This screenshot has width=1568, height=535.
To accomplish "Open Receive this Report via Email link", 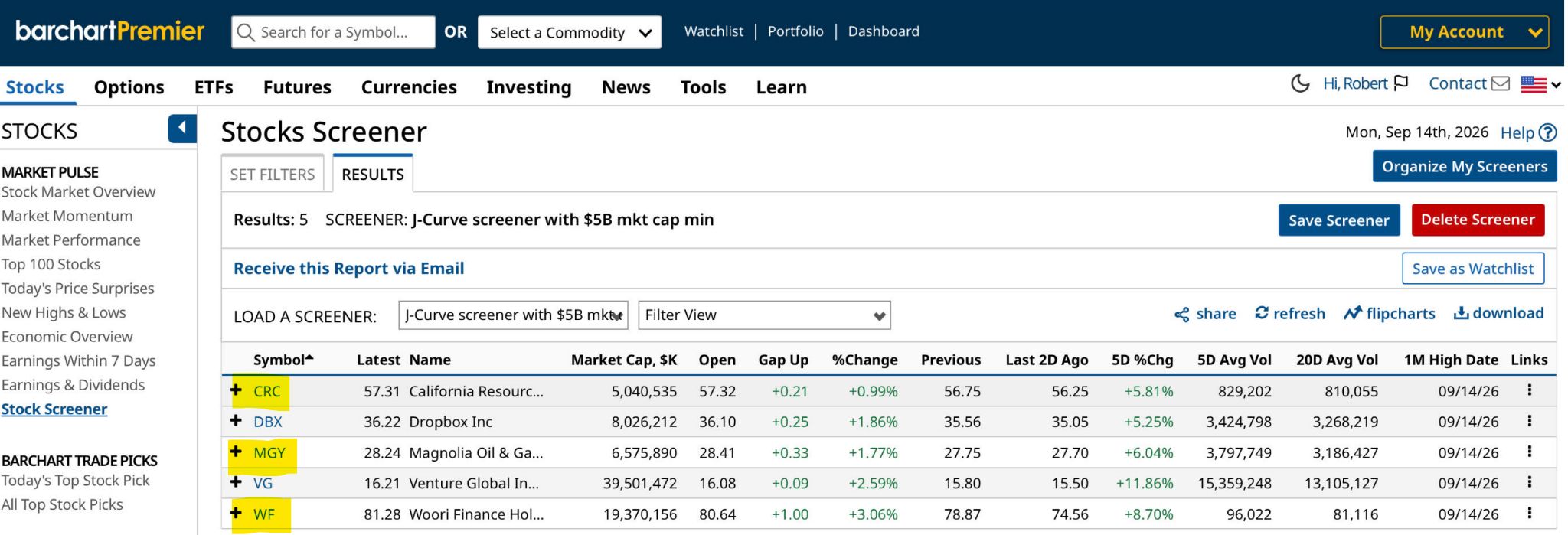I will [349, 269].
